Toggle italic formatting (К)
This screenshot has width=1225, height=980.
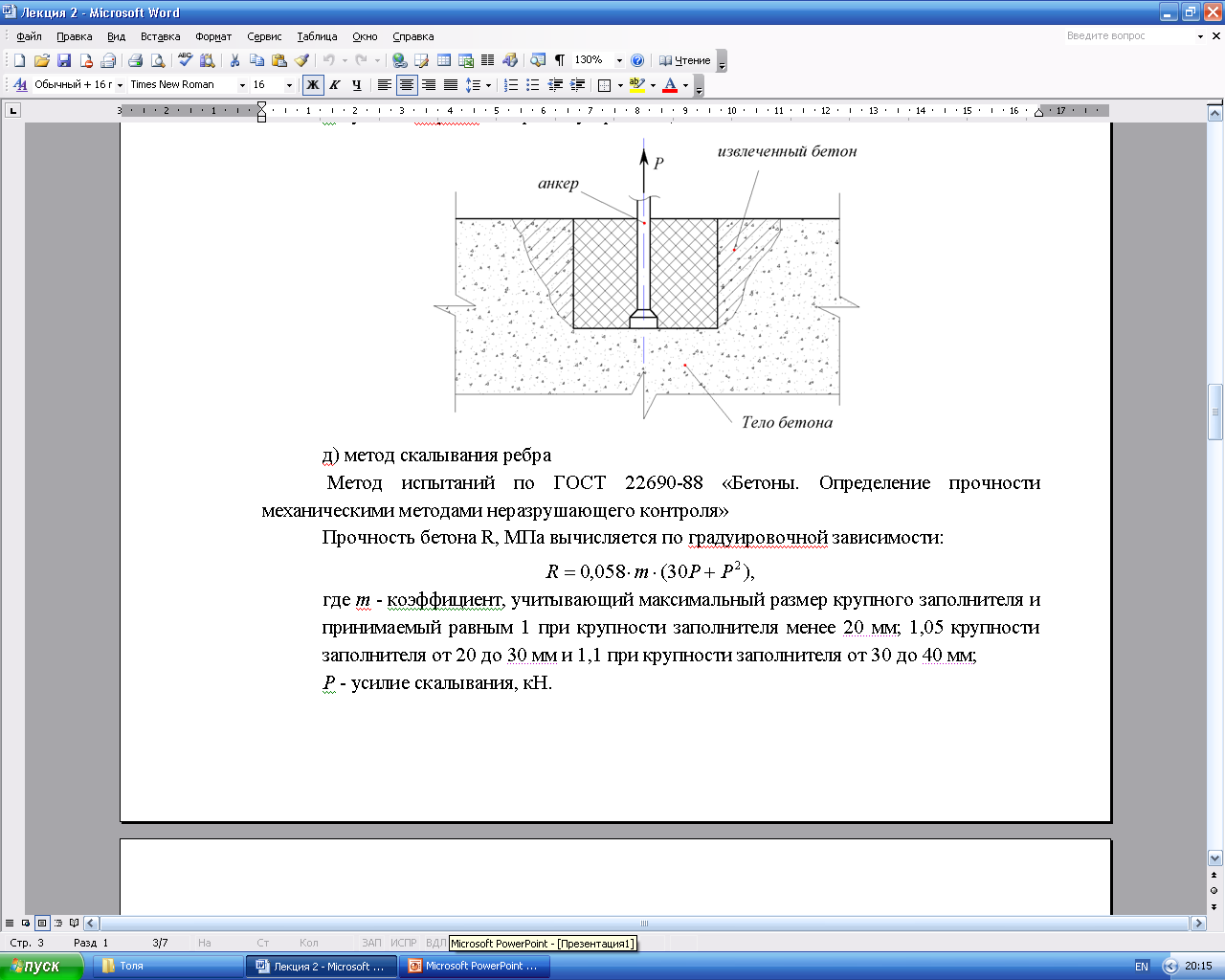click(335, 85)
